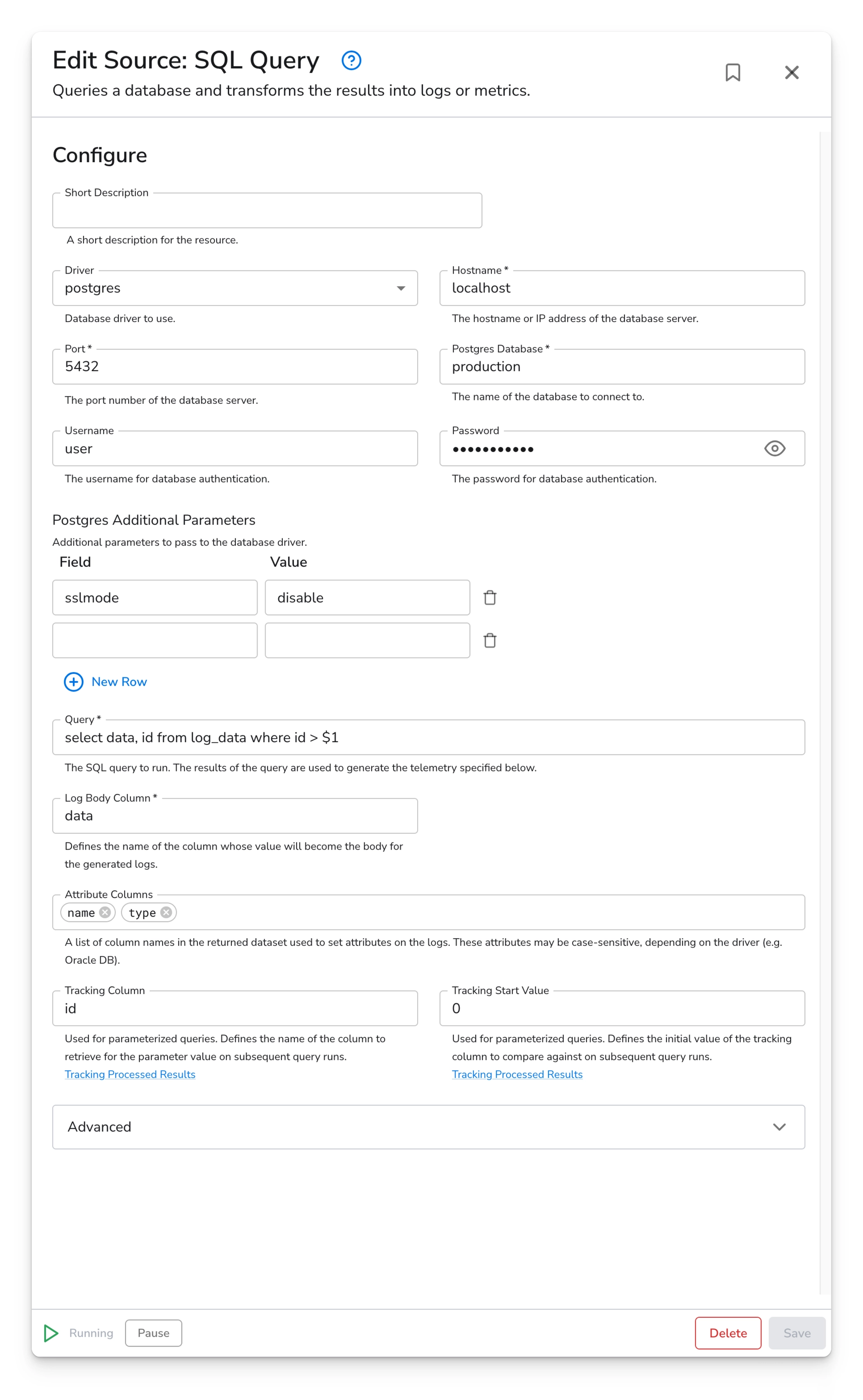
Task: Click the Running status play icon
Action: pyautogui.click(x=51, y=1333)
